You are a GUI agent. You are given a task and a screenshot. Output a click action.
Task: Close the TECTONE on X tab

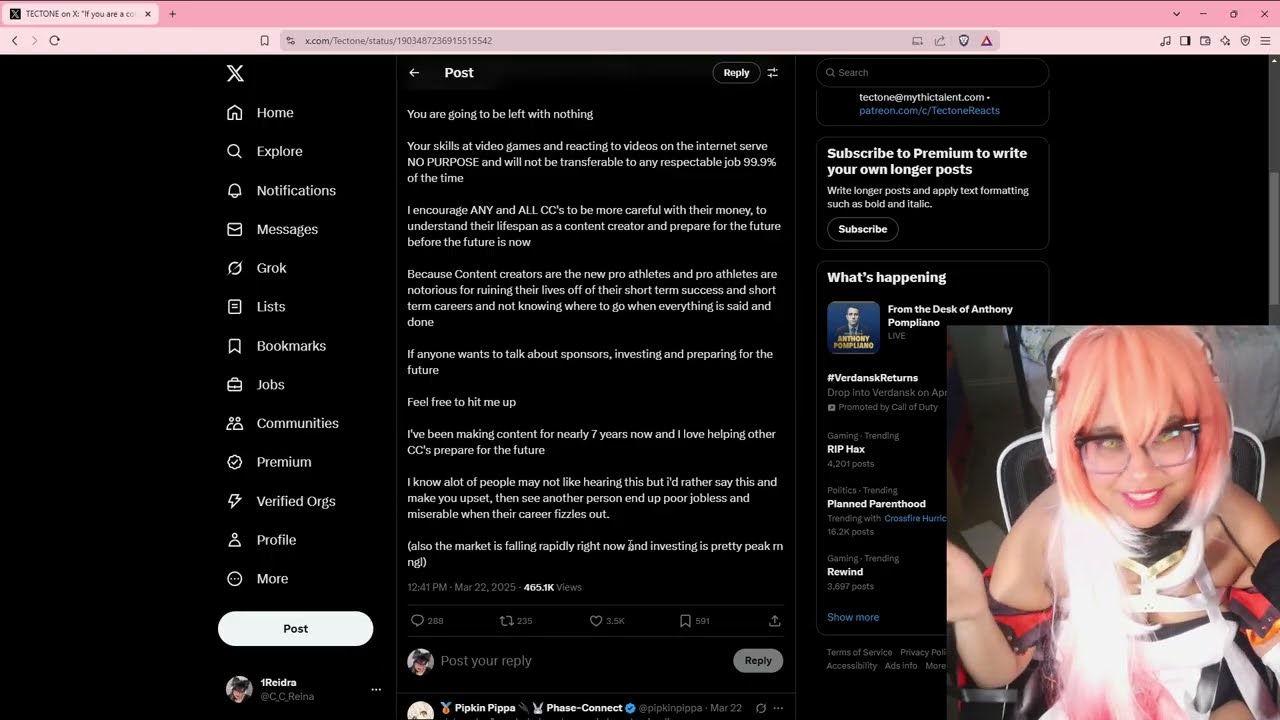(148, 14)
